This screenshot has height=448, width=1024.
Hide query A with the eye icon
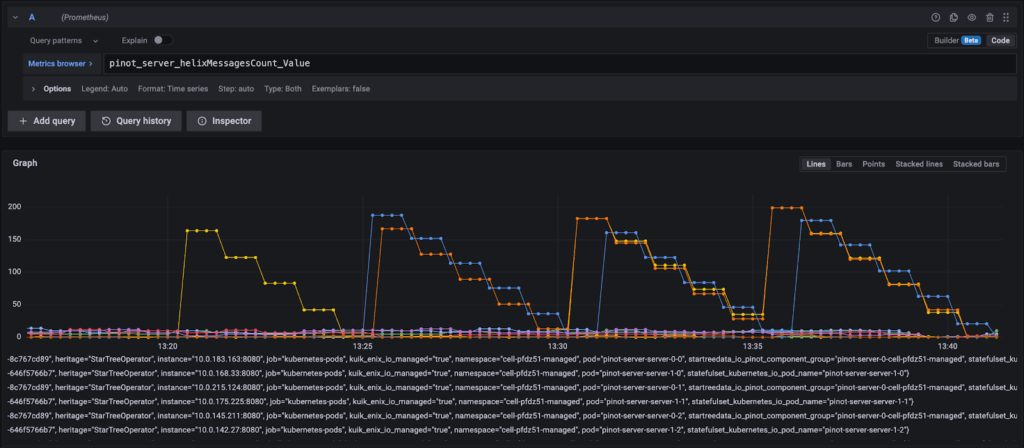click(x=971, y=17)
